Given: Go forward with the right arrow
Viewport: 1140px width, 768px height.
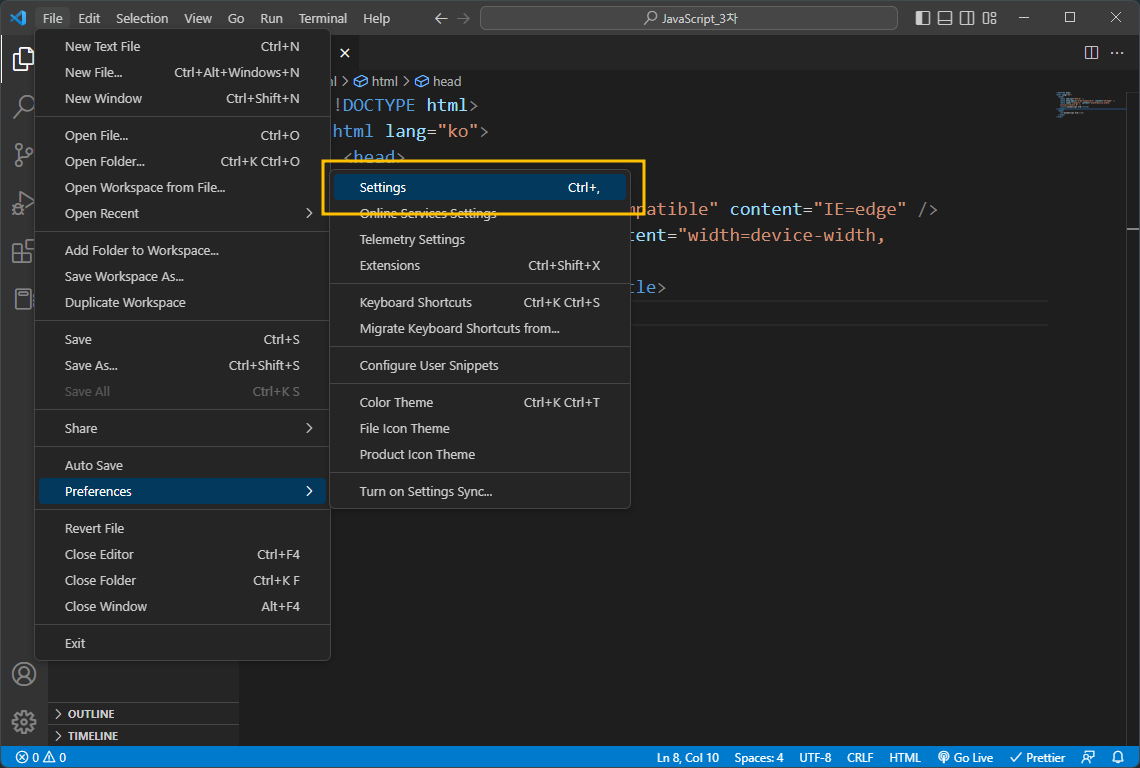Looking at the screenshot, I should (463, 18).
